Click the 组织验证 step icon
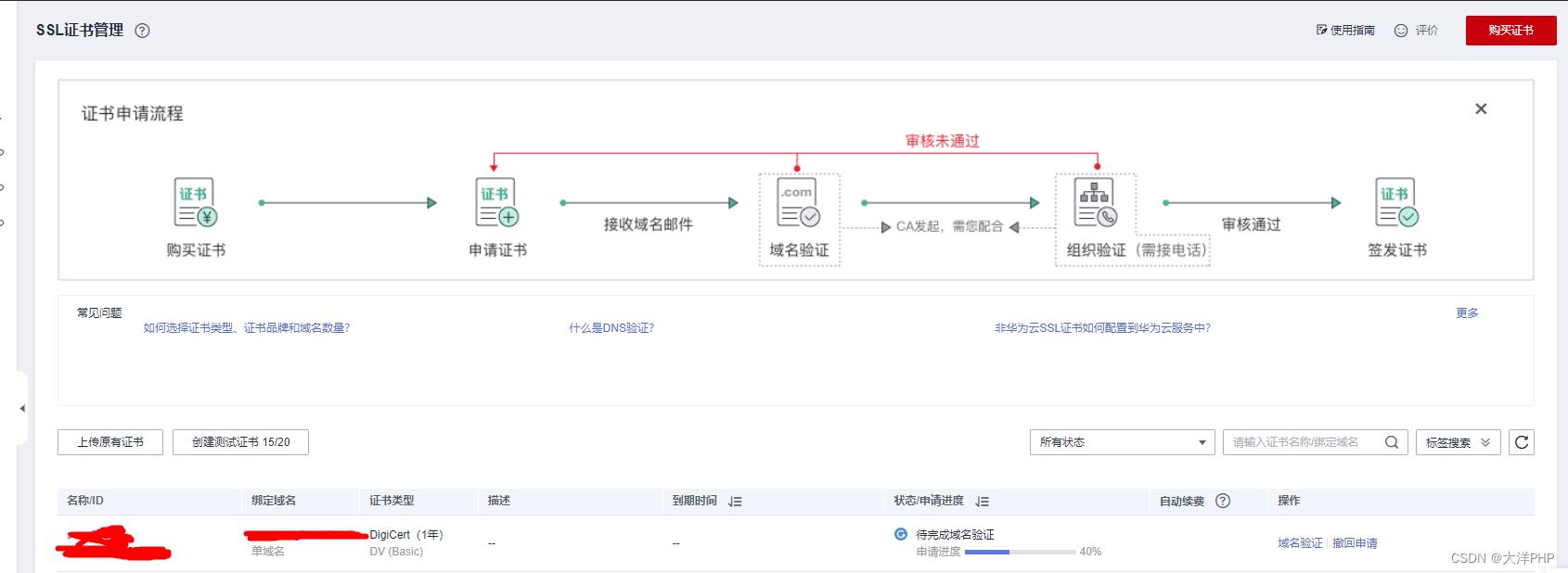 [x=1096, y=202]
